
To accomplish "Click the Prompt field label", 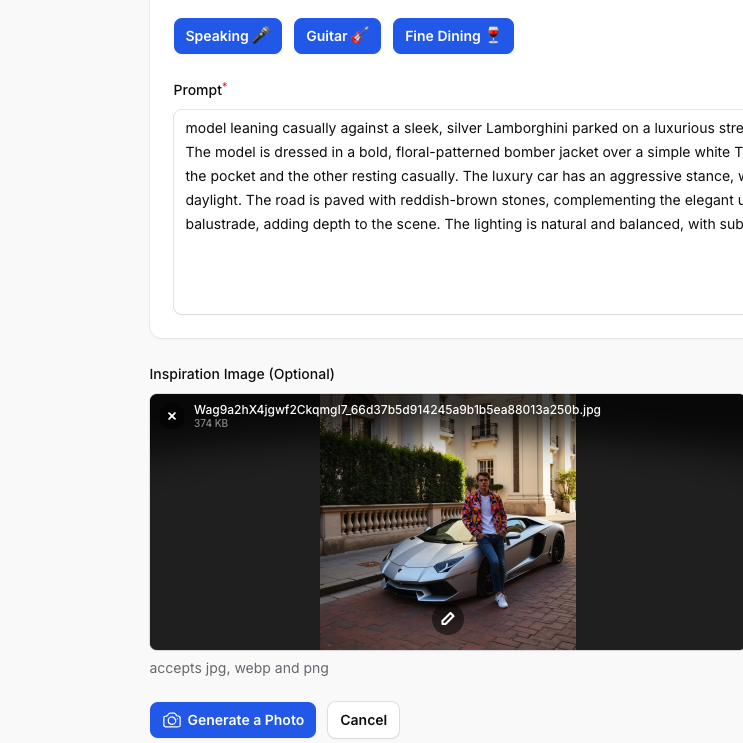I will [x=198, y=90].
